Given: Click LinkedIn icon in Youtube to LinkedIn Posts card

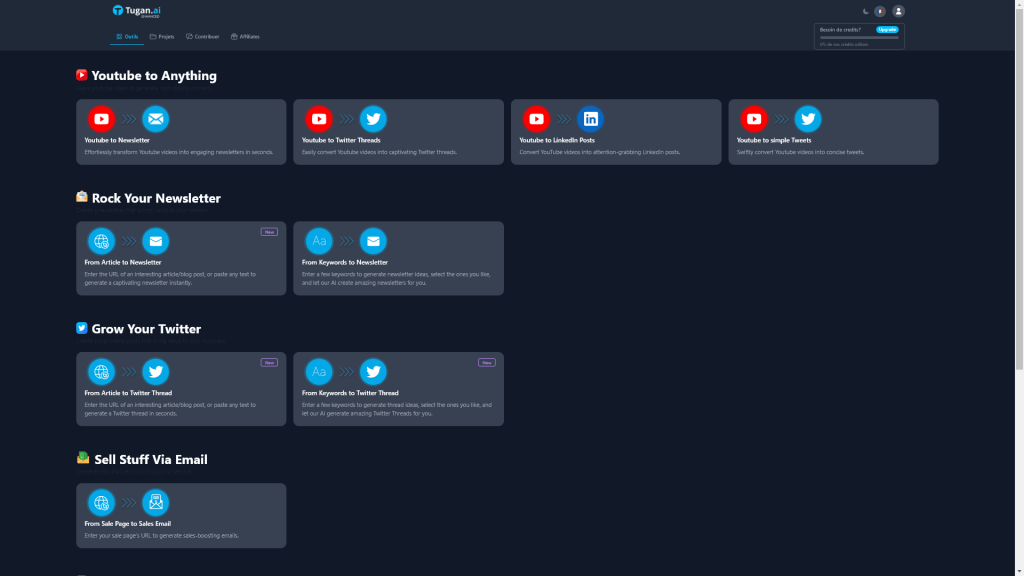Looking at the screenshot, I should pyautogui.click(x=591, y=120).
